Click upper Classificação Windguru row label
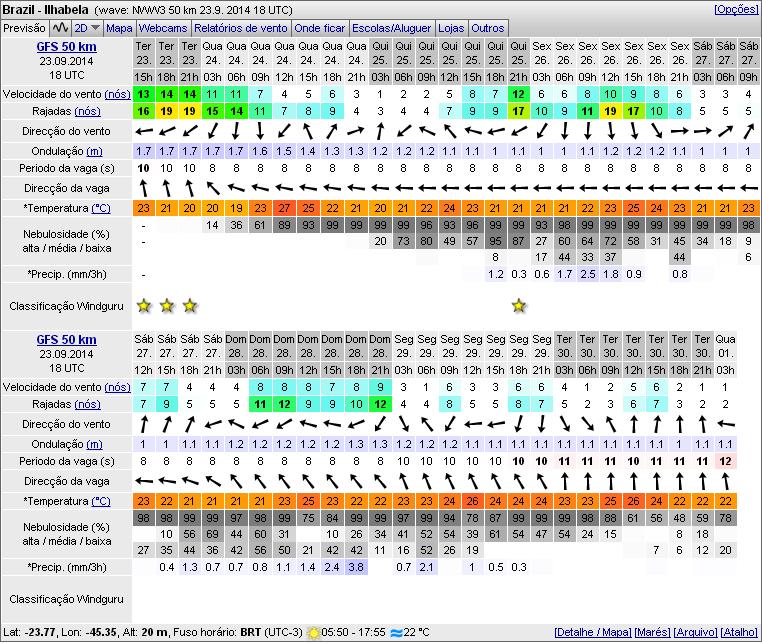The width and height of the screenshot is (762, 643). 67,306
